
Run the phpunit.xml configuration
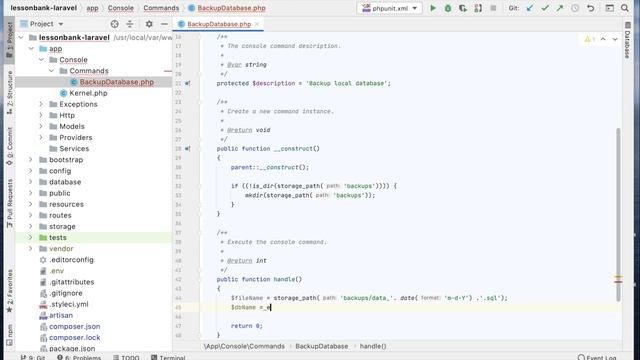pos(433,8)
